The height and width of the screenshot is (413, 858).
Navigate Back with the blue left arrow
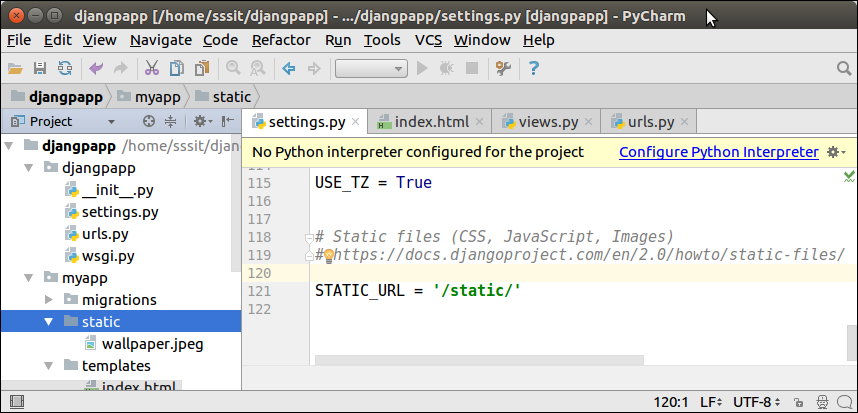click(288, 68)
